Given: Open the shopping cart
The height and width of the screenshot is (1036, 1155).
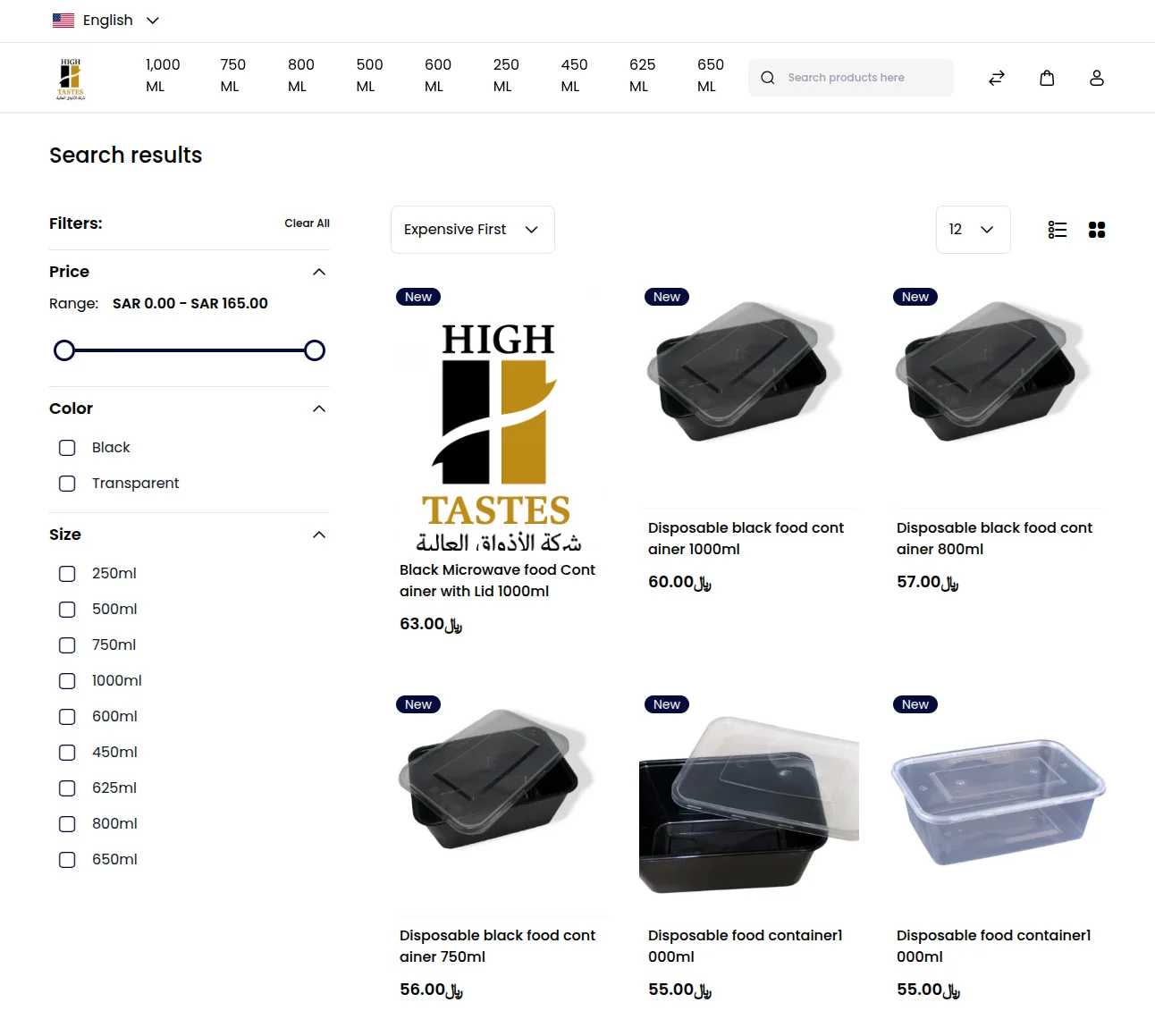Looking at the screenshot, I should 1047,78.
